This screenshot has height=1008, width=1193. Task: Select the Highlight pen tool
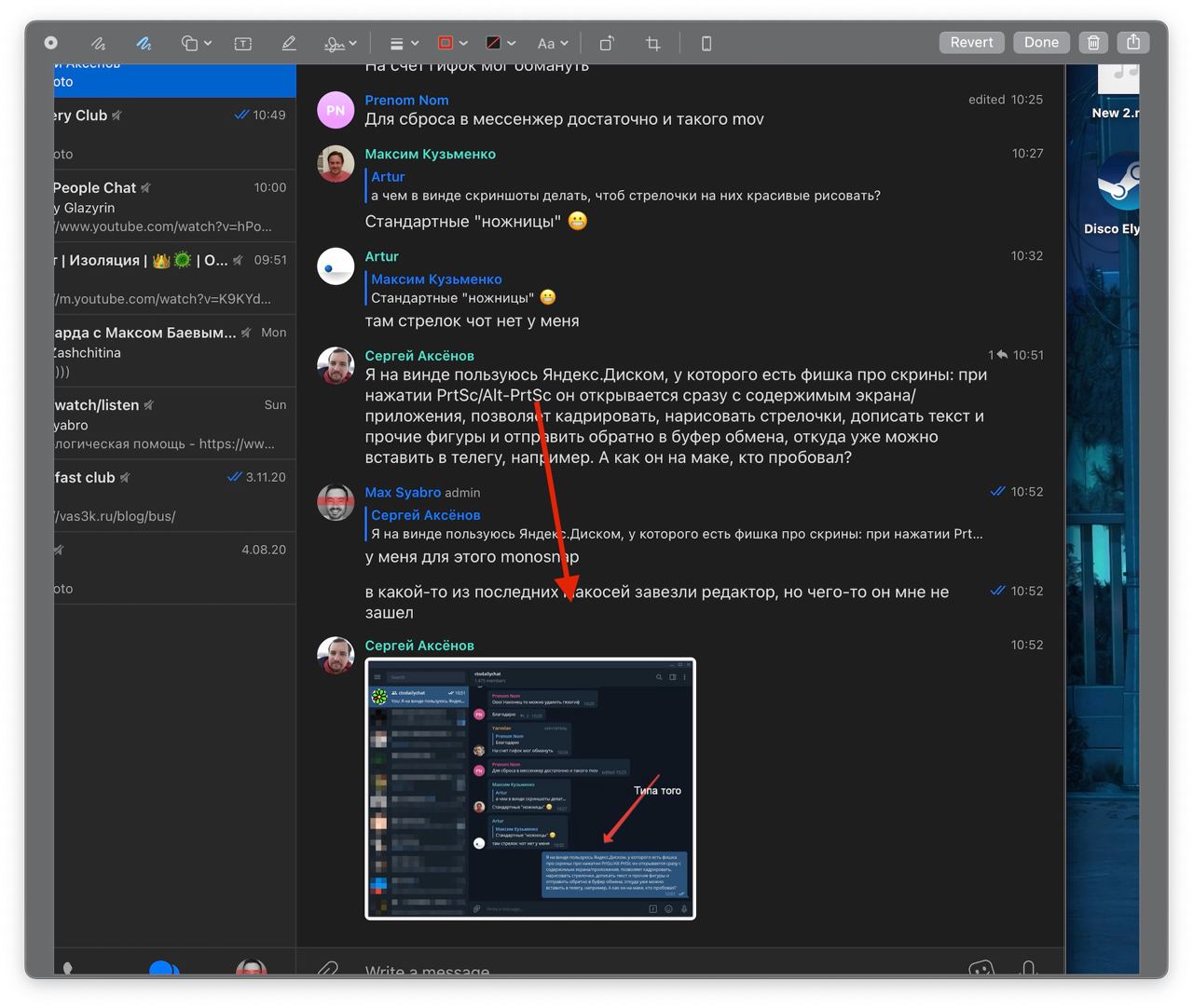[289, 43]
